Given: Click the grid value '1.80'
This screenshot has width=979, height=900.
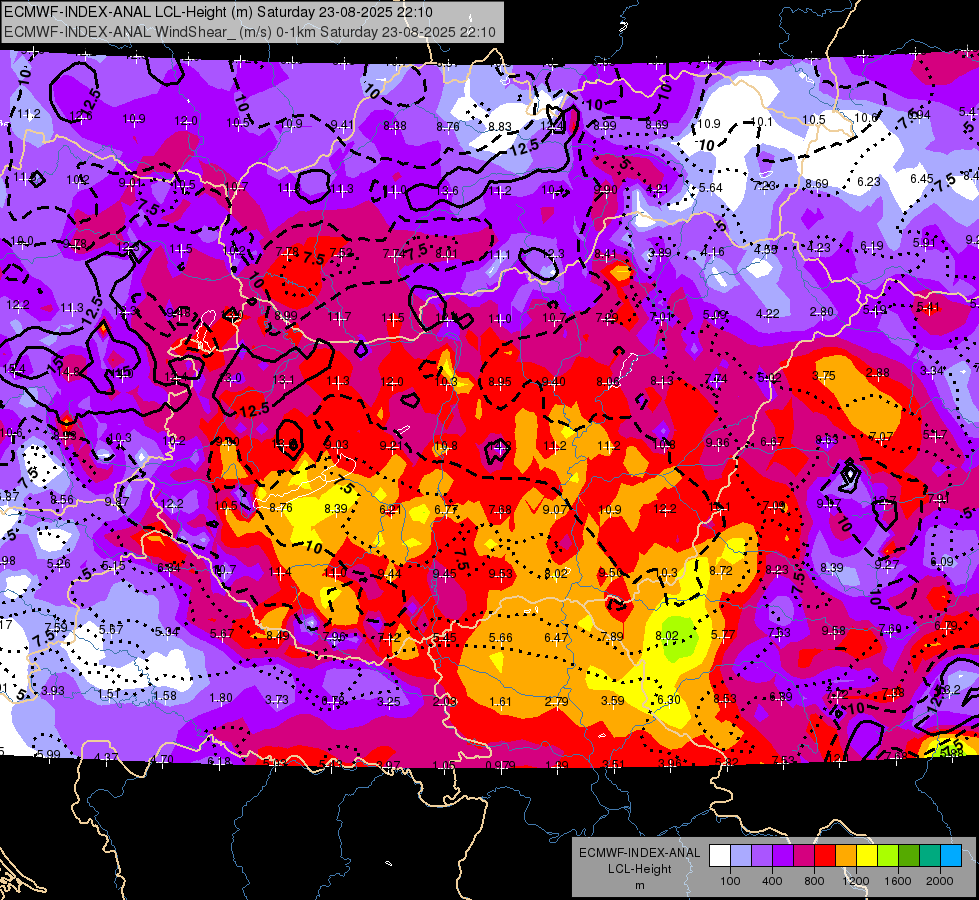Looking at the screenshot, I should (221, 698).
